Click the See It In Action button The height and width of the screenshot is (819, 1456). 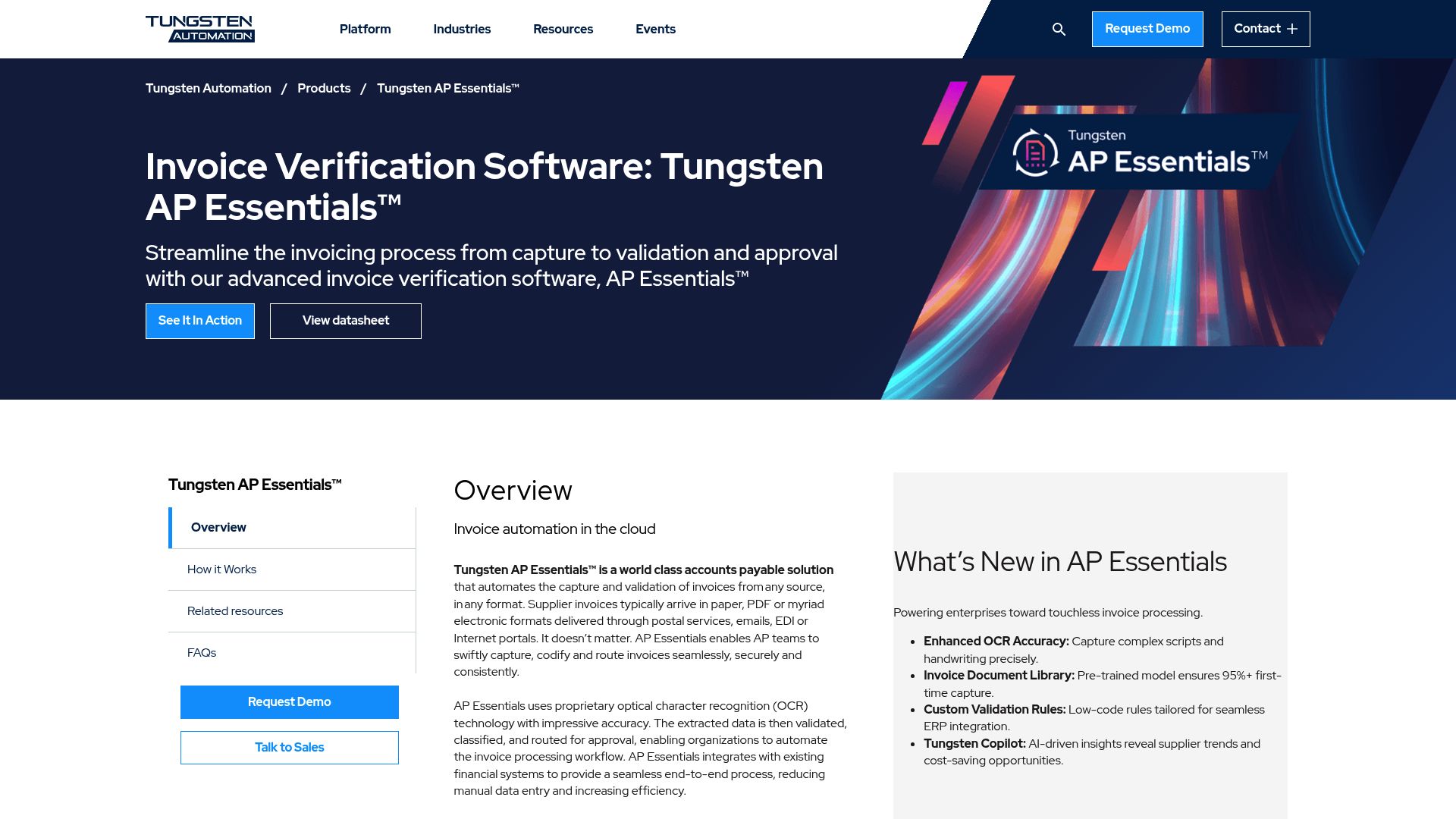click(x=200, y=321)
